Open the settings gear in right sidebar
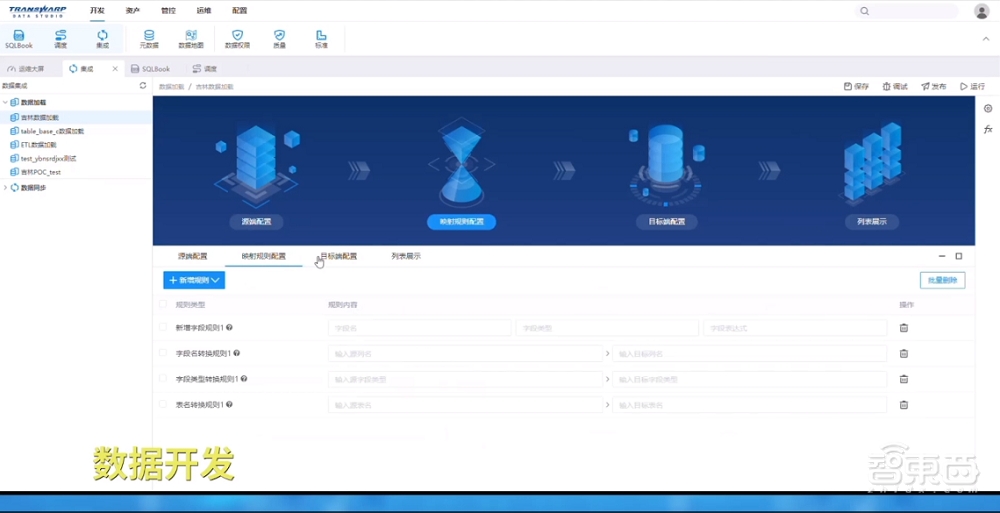The height and width of the screenshot is (513, 1000). pyautogui.click(x=988, y=108)
